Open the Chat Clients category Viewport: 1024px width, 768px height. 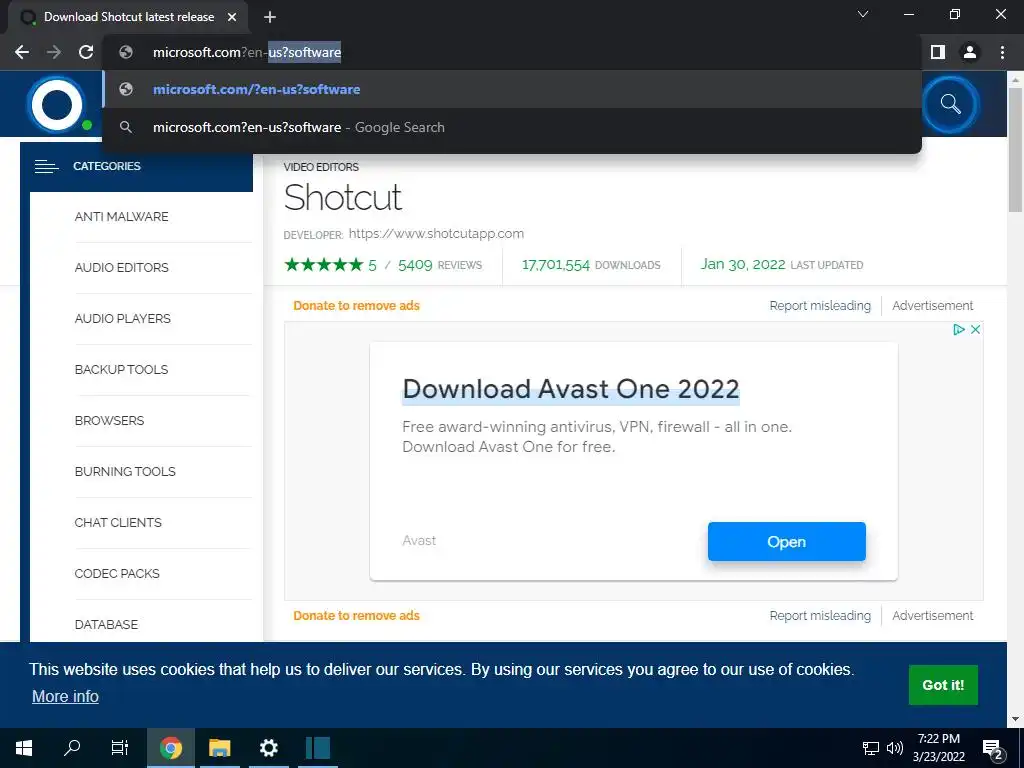(118, 522)
